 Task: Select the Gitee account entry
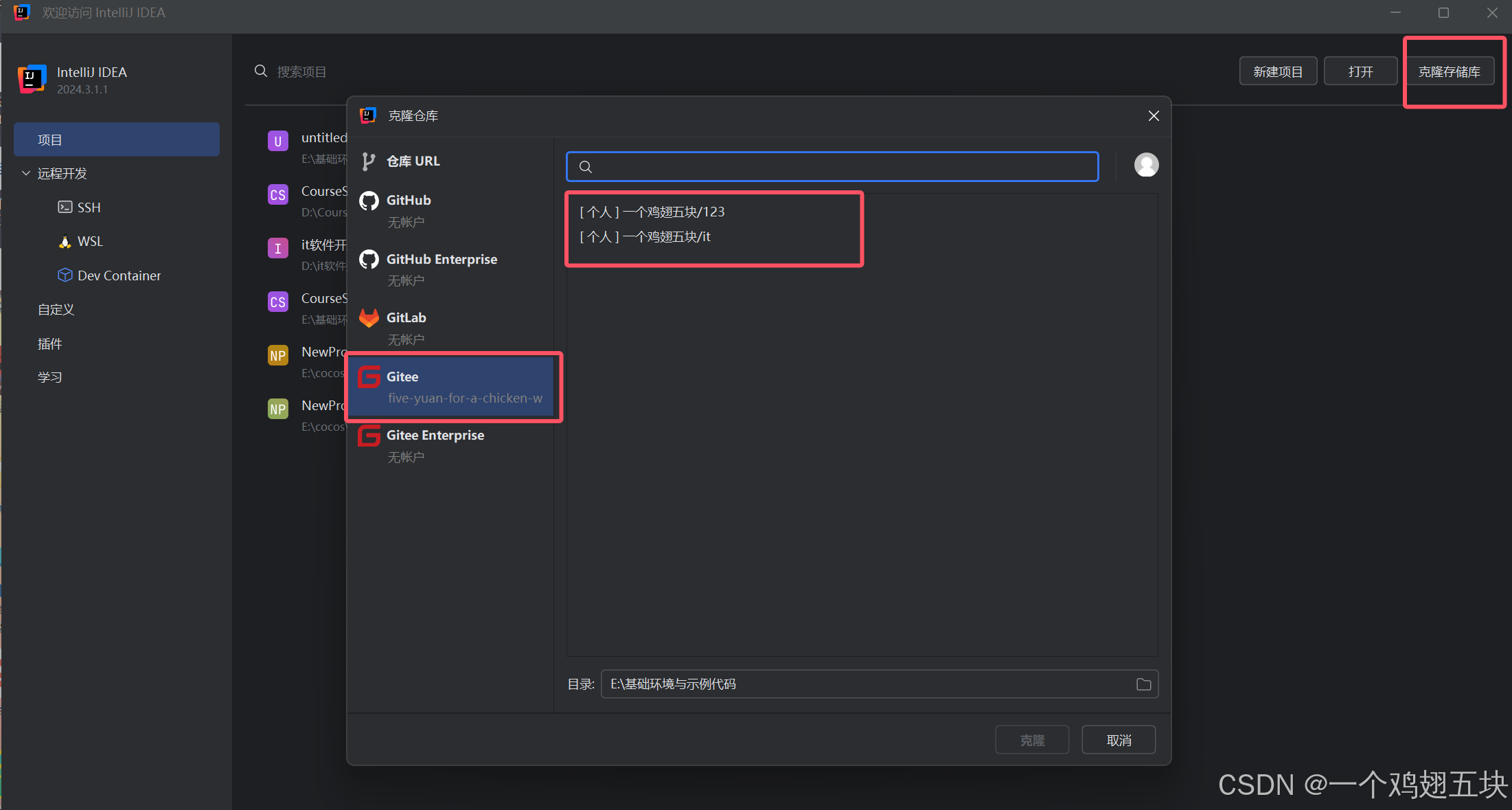click(453, 387)
